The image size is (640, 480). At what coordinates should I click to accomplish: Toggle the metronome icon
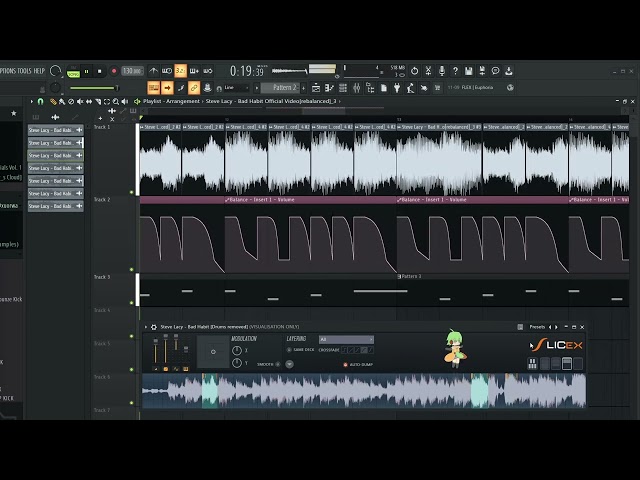pyautogui.click(x=153, y=71)
